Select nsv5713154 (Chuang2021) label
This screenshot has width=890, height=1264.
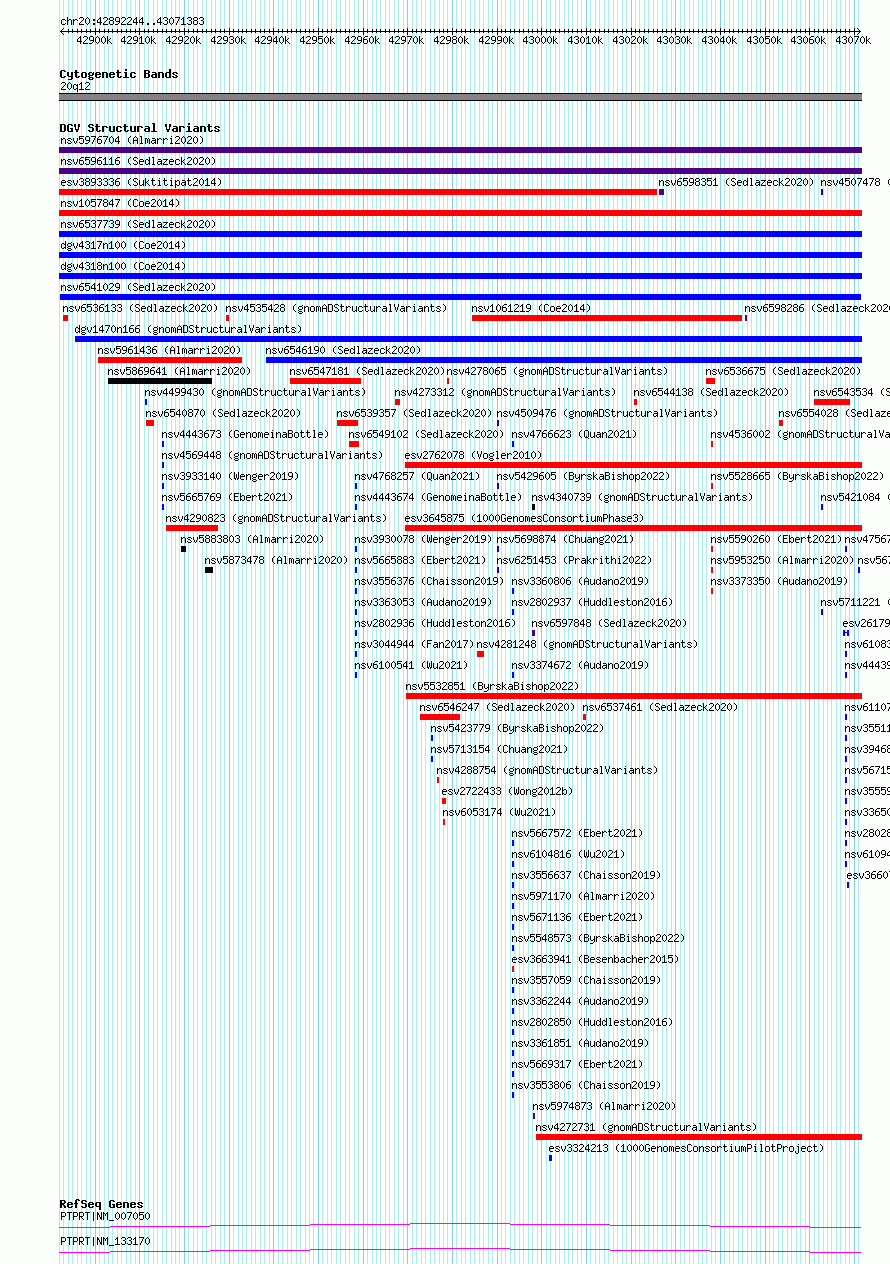click(x=499, y=749)
